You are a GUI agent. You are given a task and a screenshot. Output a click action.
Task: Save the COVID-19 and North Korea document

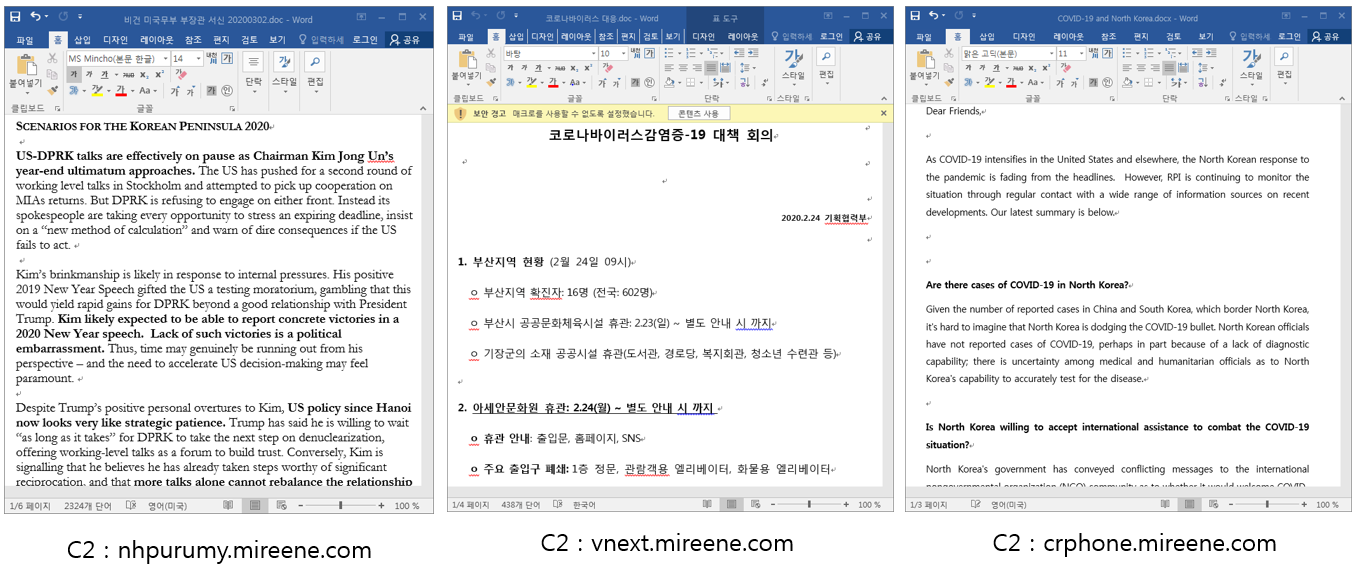click(914, 15)
